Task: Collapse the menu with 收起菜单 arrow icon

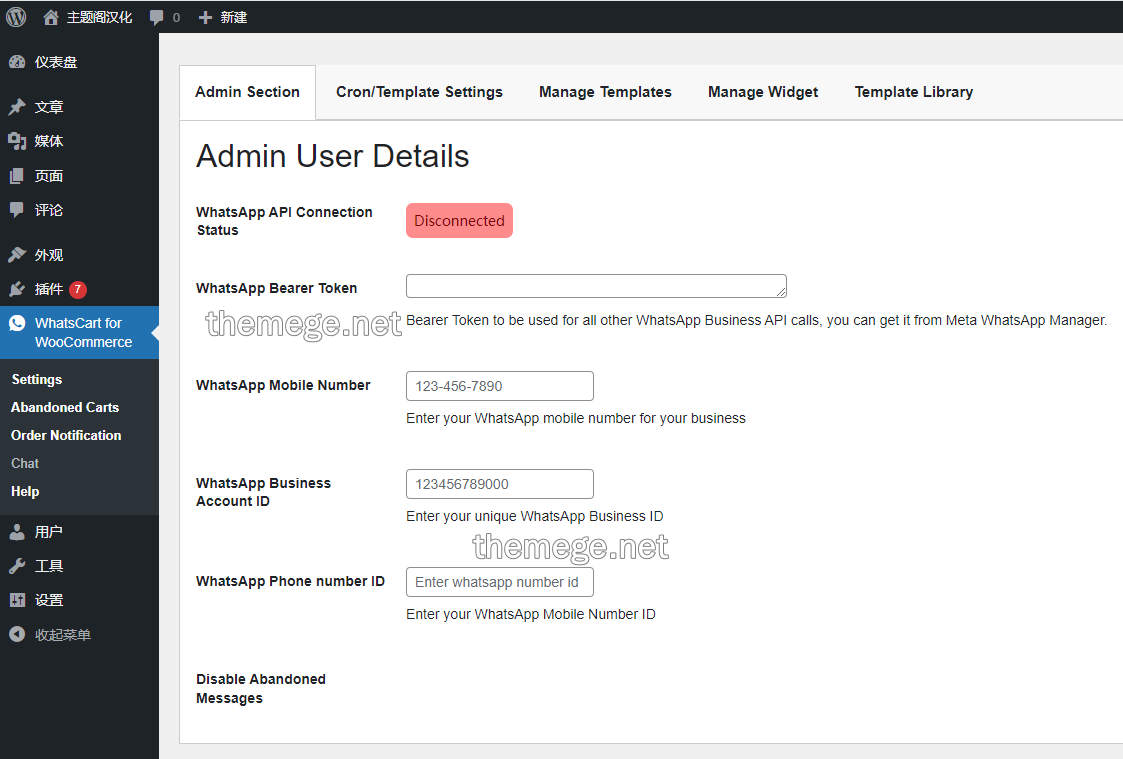Action: (x=17, y=634)
